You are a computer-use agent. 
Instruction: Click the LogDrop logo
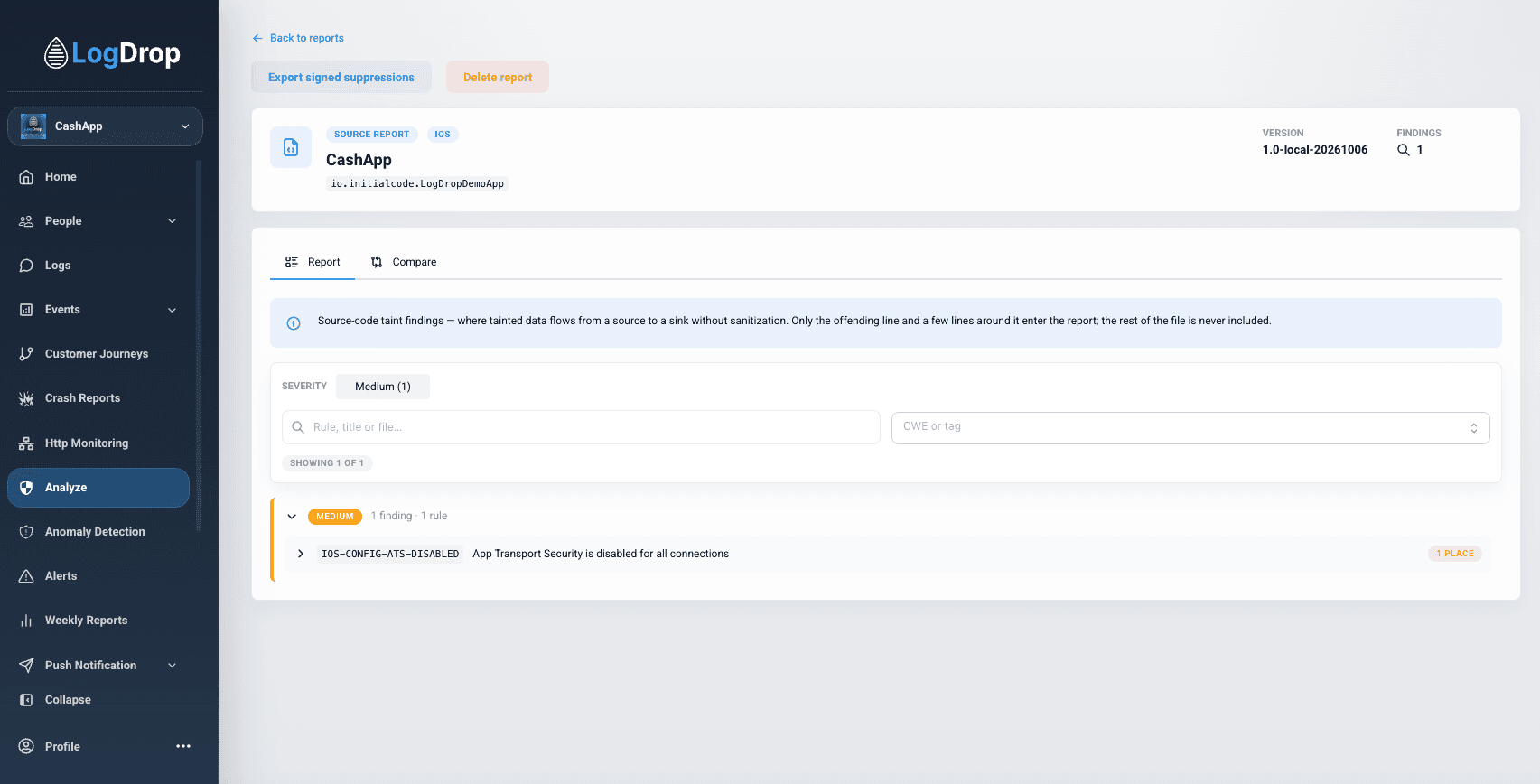[112, 53]
